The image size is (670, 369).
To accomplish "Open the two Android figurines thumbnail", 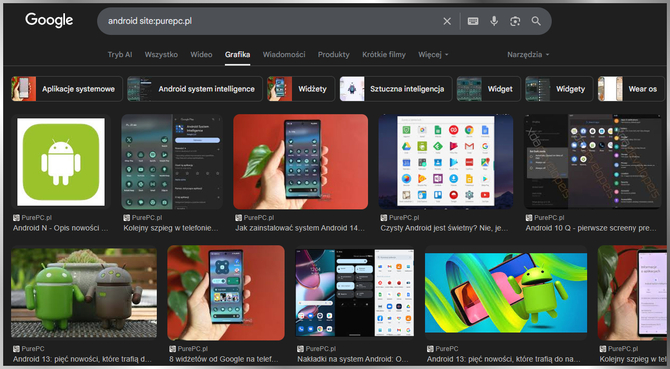I will click(84, 293).
